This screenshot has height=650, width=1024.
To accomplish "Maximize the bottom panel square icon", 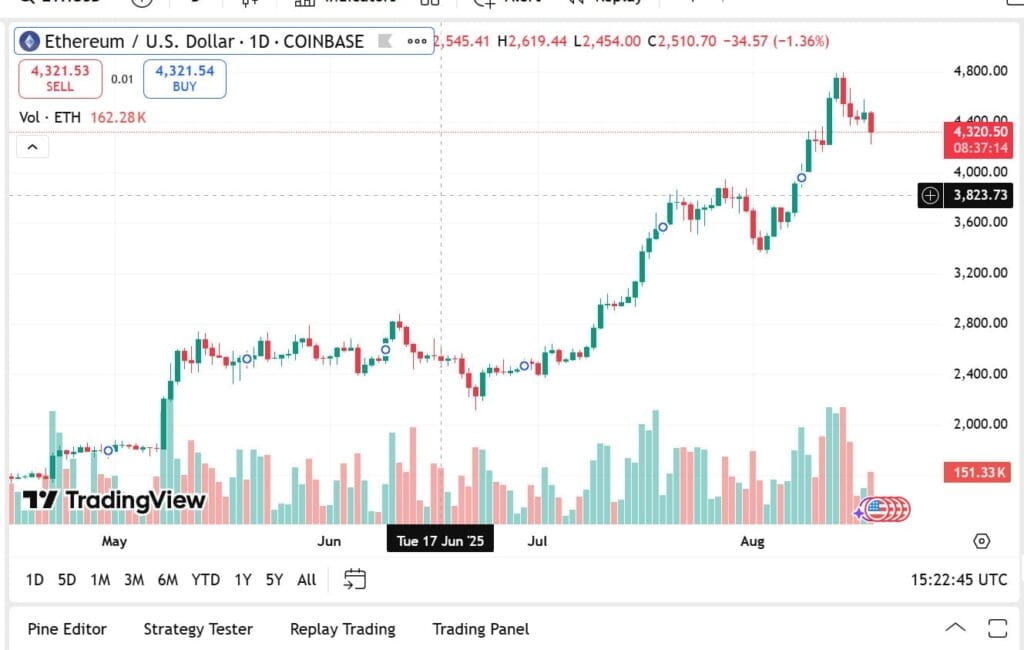I will point(997,628).
